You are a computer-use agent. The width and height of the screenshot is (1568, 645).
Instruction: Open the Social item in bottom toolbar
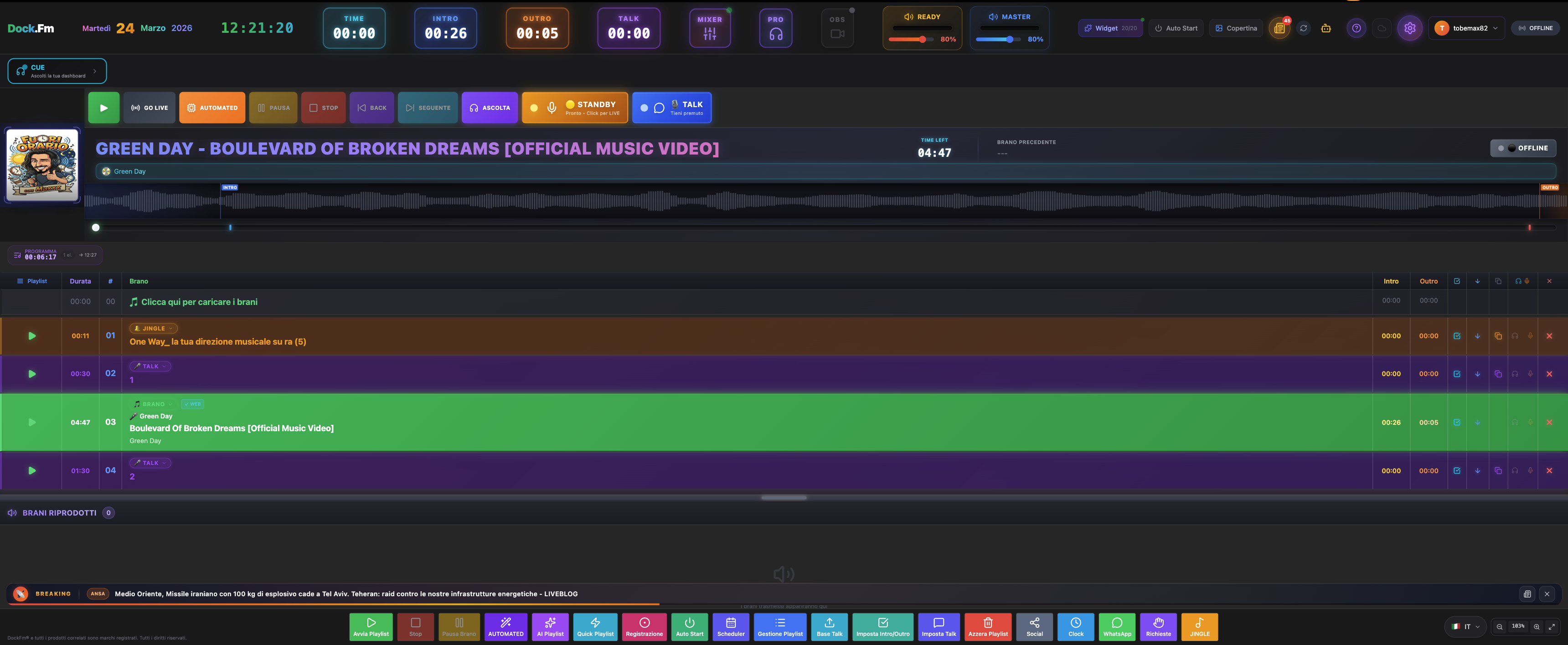1034,627
